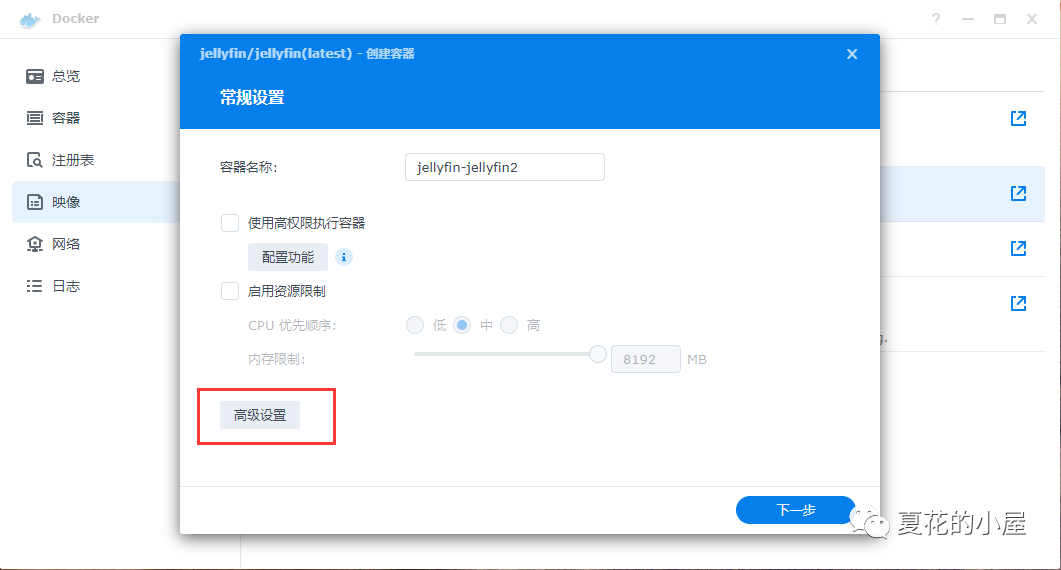Click the info icon beside 配置功能
Image resolution: width=1061 pixels, height=570 pixels.
pyautogui.click(x=343, y=257)
